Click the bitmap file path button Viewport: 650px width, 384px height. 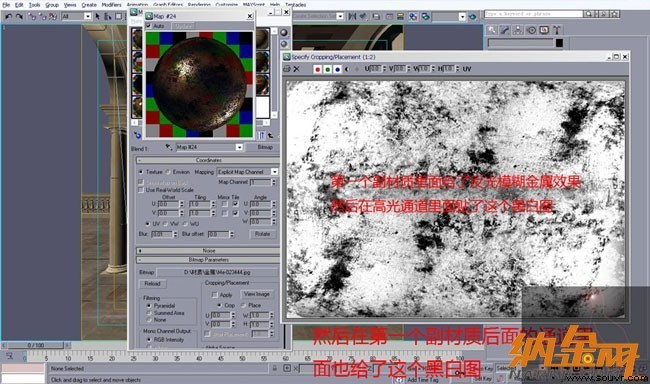coord(217,272)
